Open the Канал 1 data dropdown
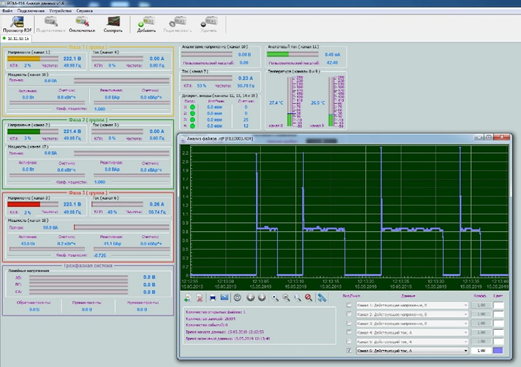521x367 pixels. coord(412,305)
